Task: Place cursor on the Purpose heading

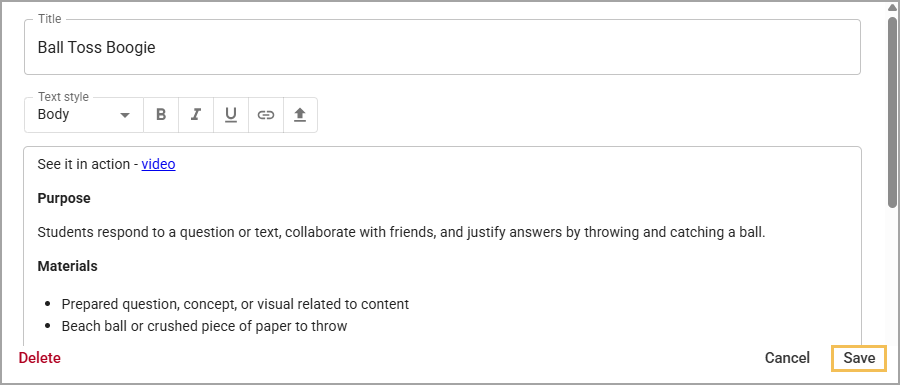Action: (64, 199)
